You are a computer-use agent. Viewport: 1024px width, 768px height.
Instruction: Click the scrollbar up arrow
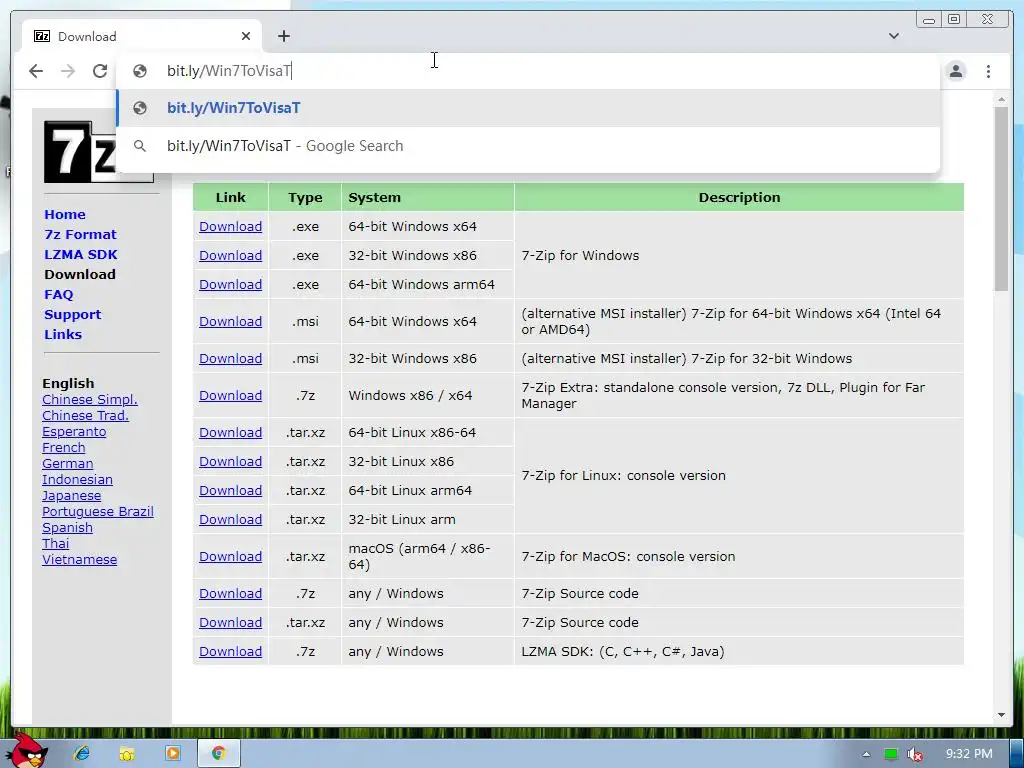1001,99
